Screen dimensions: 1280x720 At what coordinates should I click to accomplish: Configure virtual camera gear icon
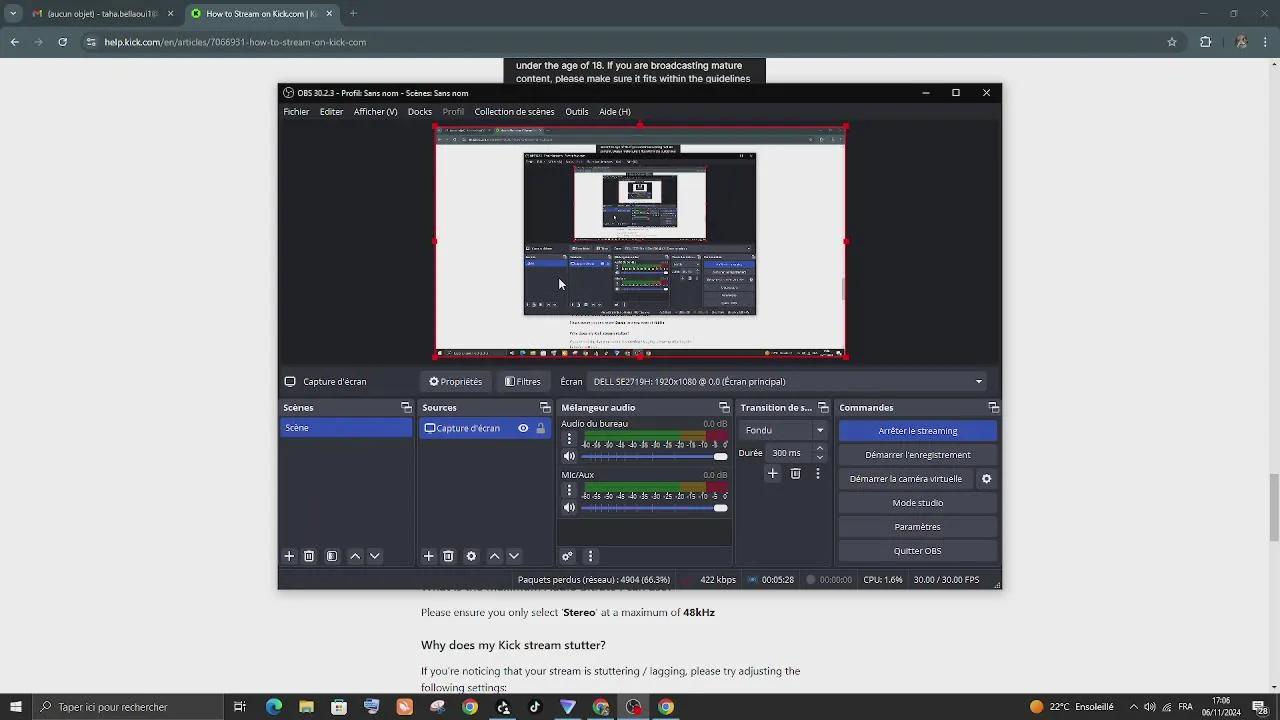[x=986, y=479]
